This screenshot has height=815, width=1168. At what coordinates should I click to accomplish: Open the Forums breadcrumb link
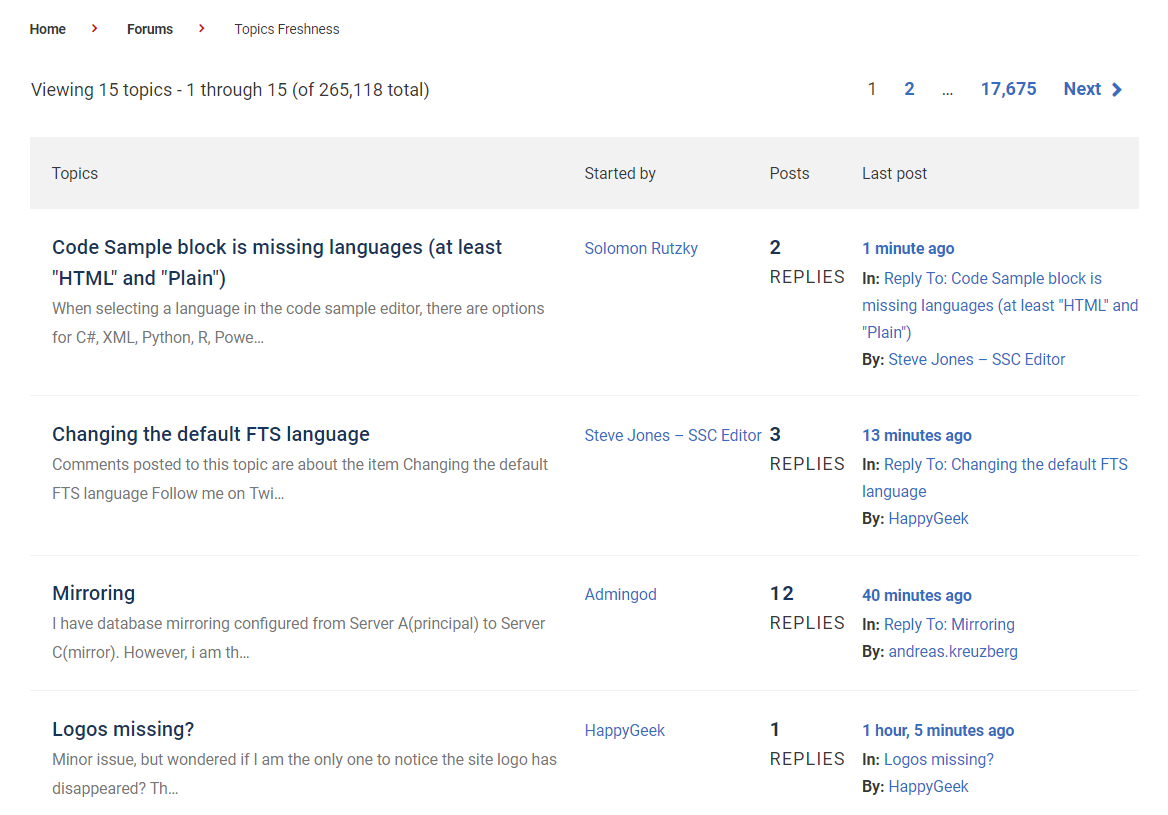[x=150, y=29]
